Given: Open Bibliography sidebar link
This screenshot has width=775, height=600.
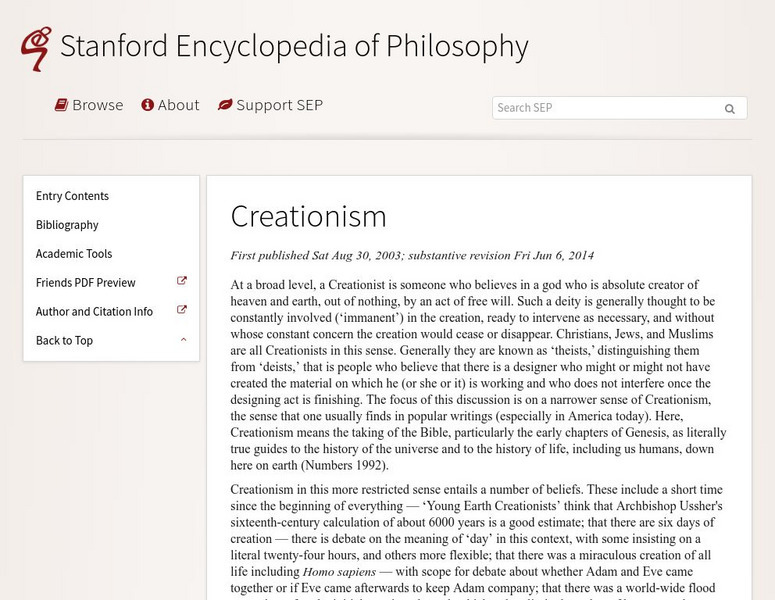Looking at the screenshot, I should (67, 225).
